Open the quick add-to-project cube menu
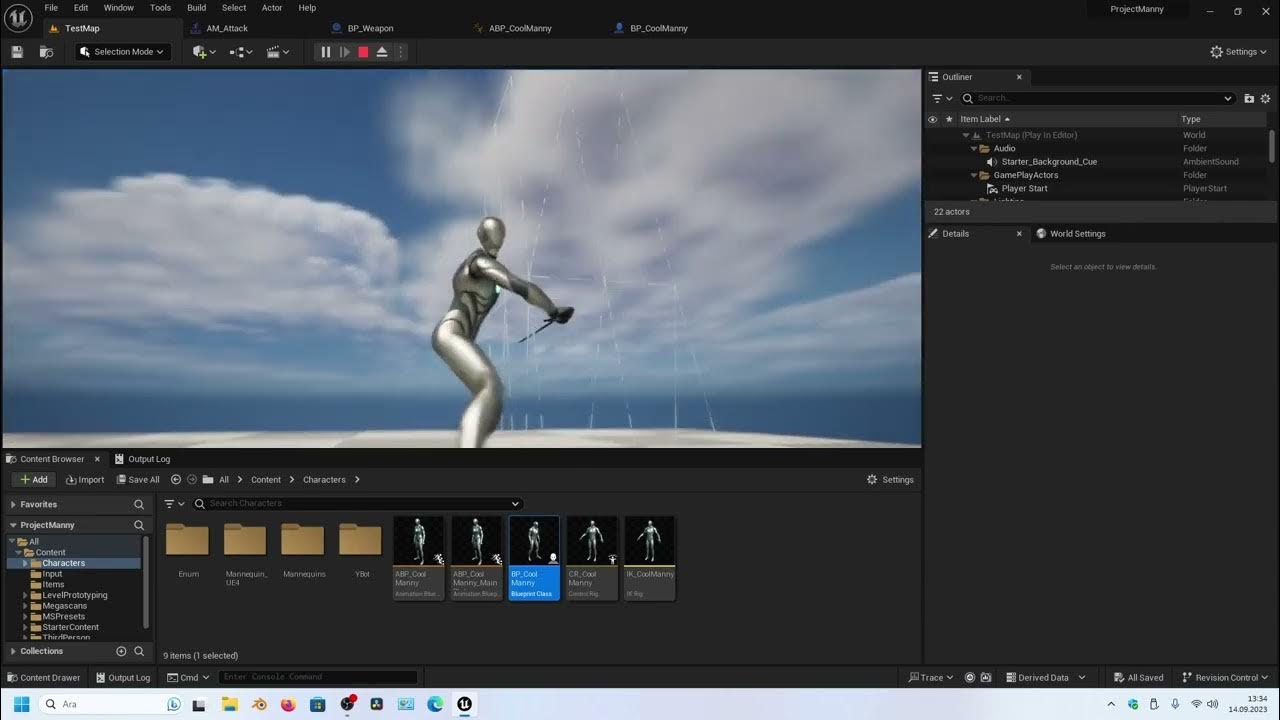Screen dimensions: 1280x720 point(204,52)
